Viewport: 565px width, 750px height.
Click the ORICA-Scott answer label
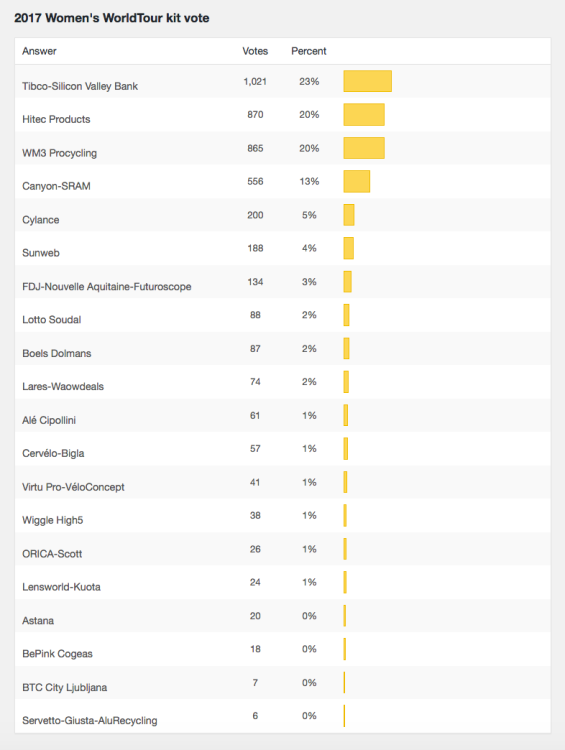(52, 554)
